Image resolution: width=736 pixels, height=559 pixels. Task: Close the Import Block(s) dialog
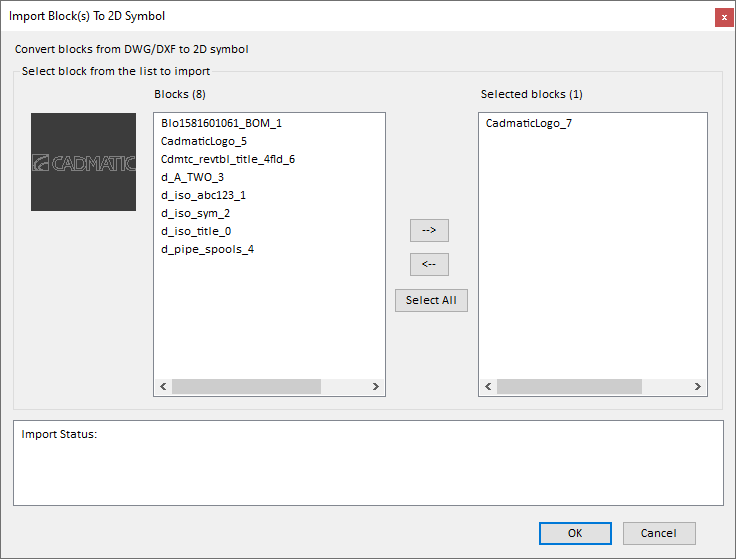click(722, 17)
